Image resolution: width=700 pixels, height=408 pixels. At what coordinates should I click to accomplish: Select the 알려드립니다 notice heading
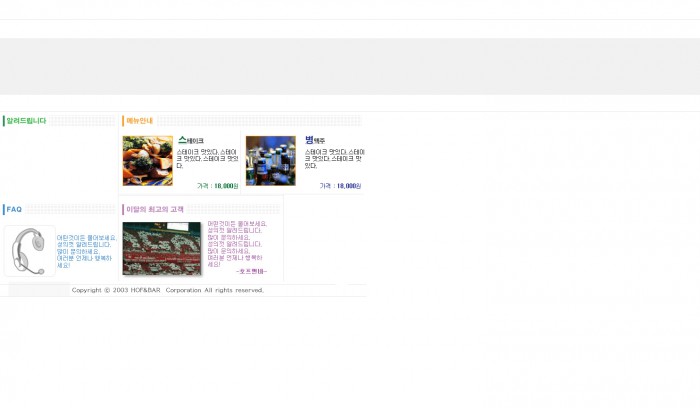point(27,121)
